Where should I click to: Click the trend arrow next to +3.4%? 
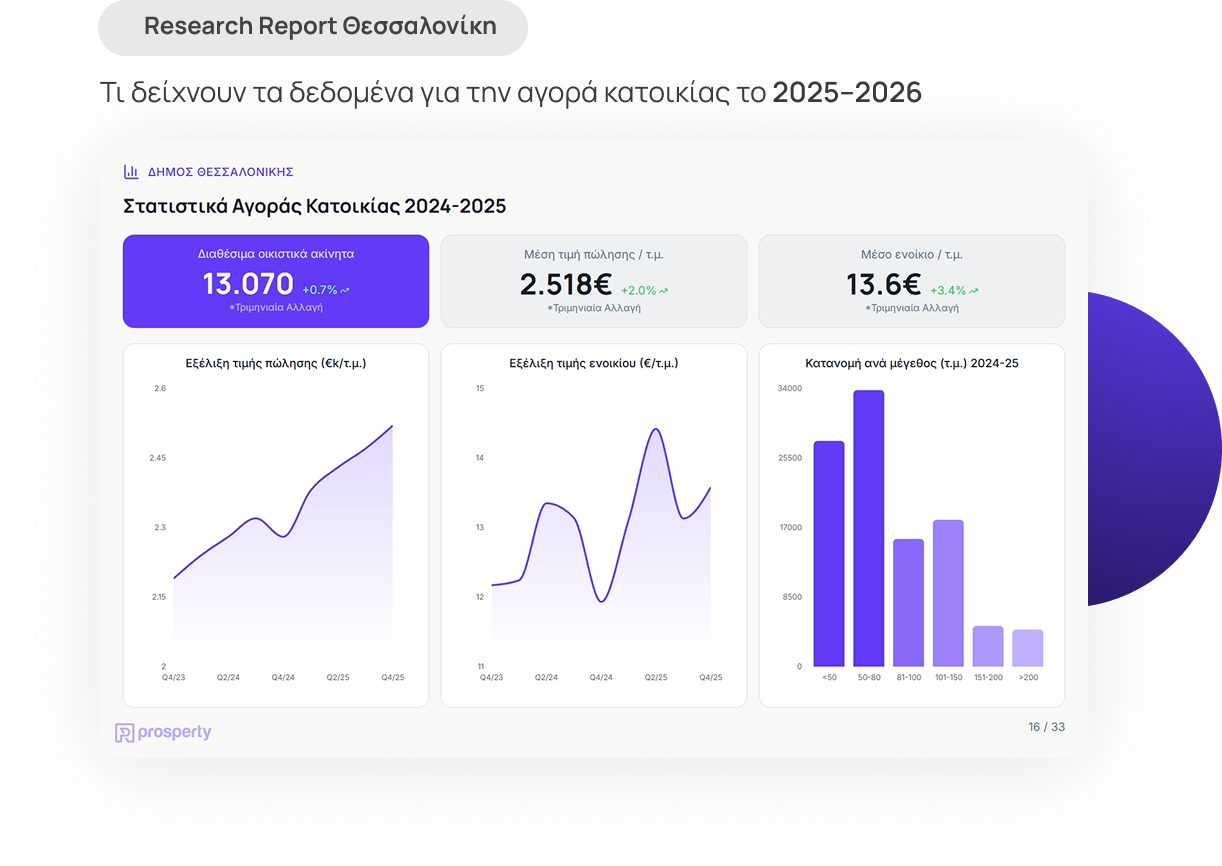(973, 291)
